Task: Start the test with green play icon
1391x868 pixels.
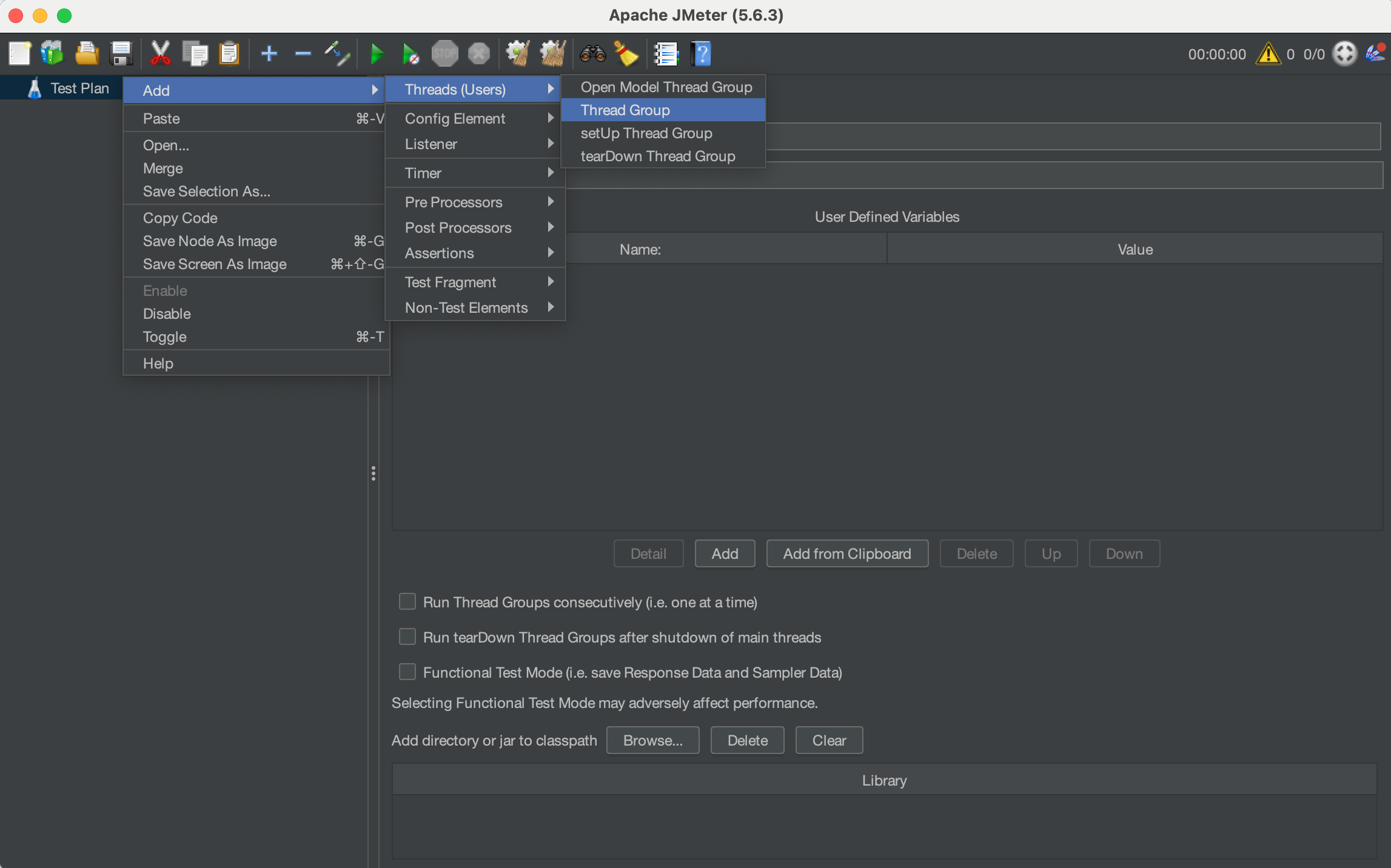Action: (x=377, y=54)
